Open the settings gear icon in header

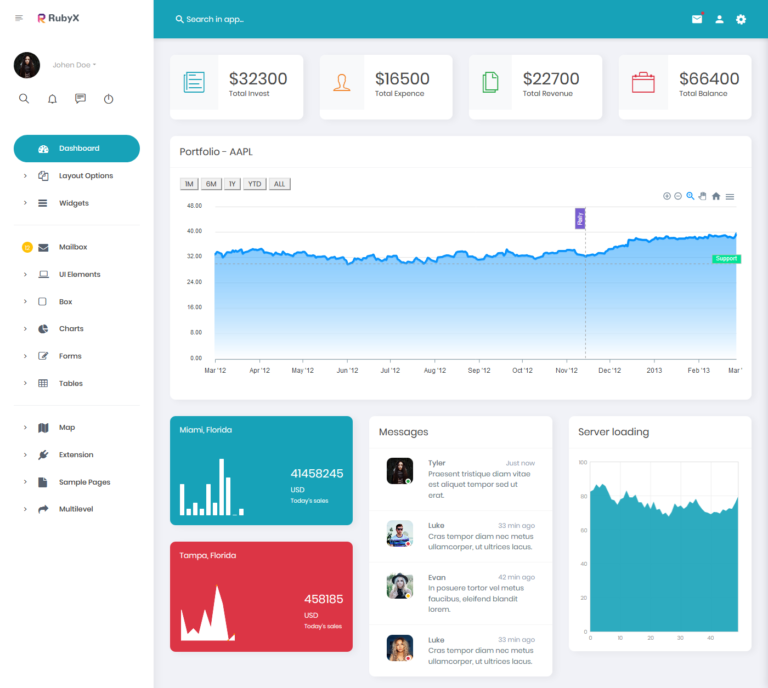741,19
